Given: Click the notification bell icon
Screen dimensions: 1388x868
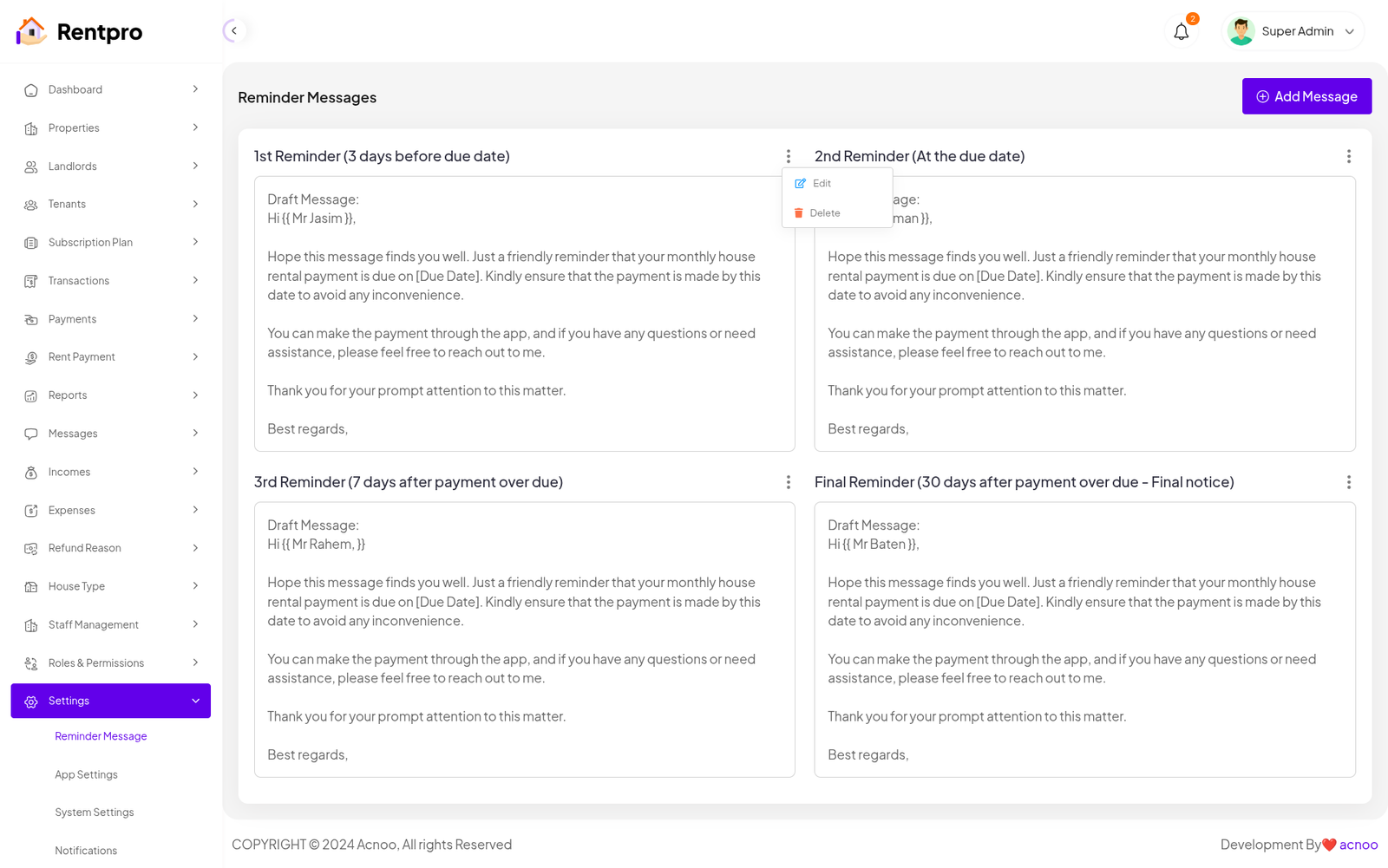Looking at the screenshot, I should [x=1181, y=32].
